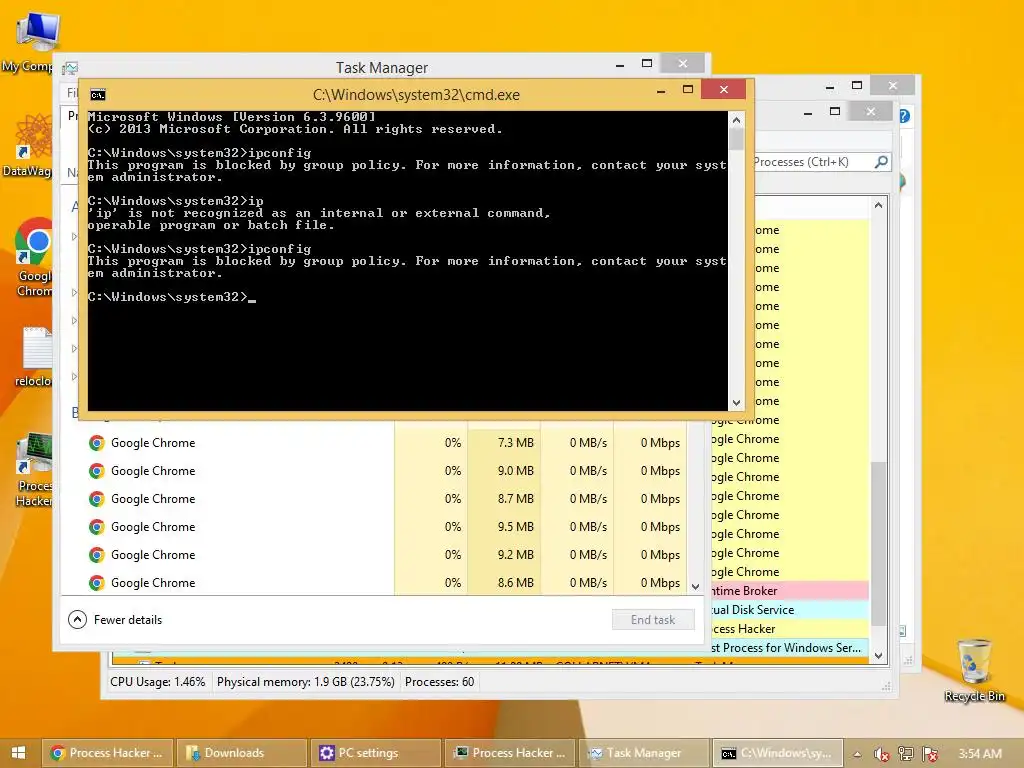The height and width of the screenshot is (768, 1024).
Task: Click the Physical memory 1.9 GB status entry
Action: [306, 682]
